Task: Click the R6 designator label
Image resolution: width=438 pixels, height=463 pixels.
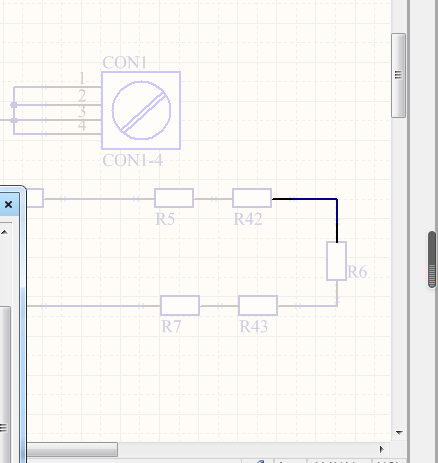Action: point(357,272)
